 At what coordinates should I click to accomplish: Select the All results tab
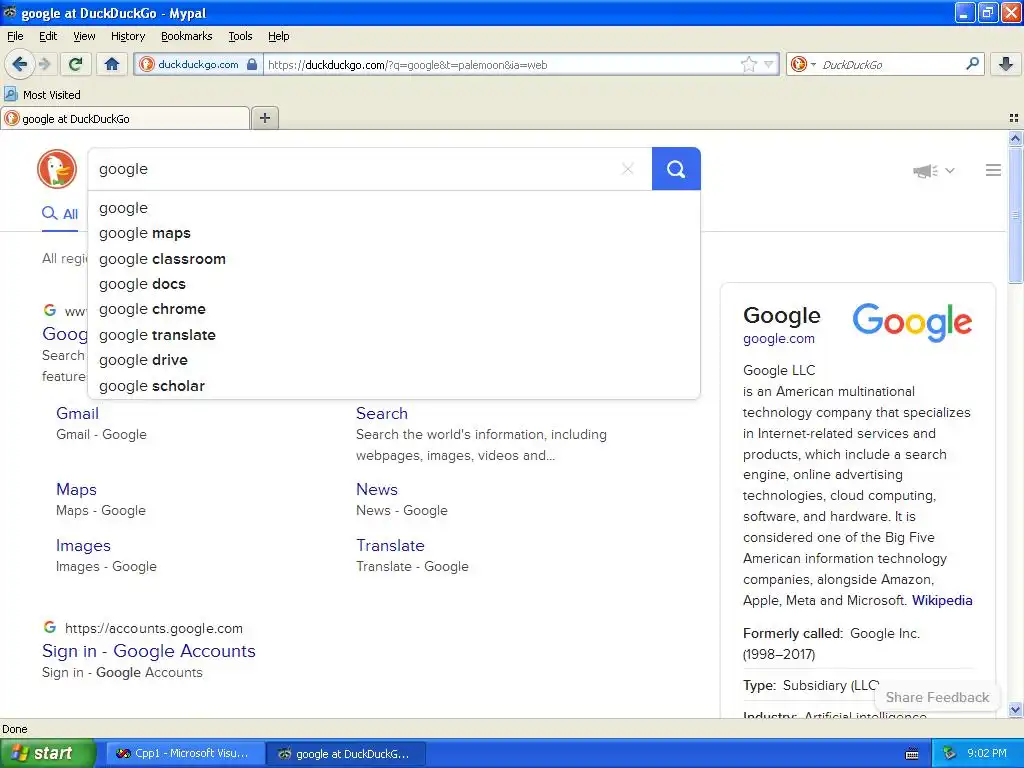60,214
